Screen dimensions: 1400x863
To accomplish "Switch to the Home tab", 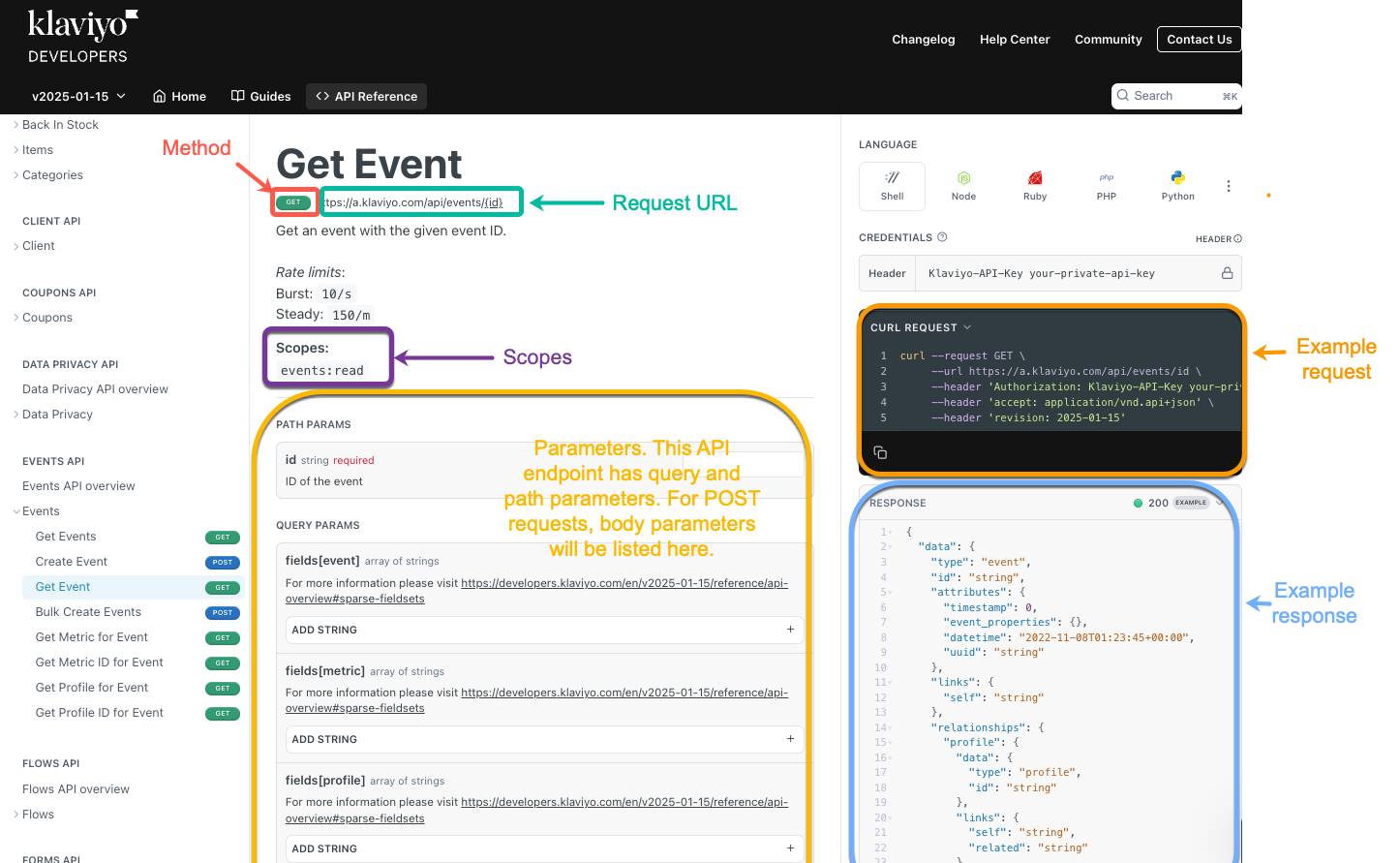I will [x=179, y=96].
